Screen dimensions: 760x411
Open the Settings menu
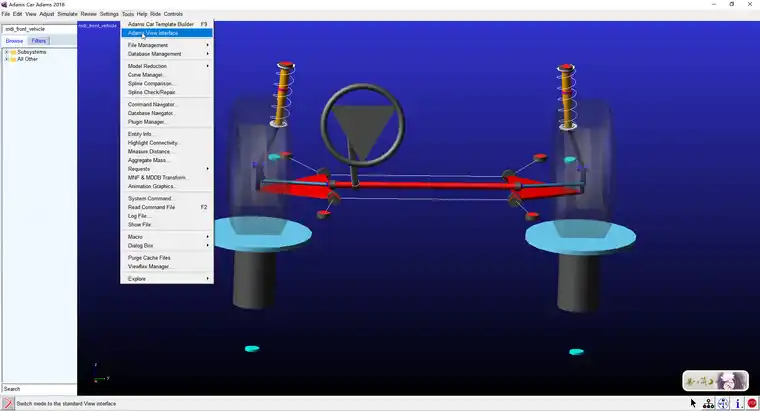click(109, 14)
